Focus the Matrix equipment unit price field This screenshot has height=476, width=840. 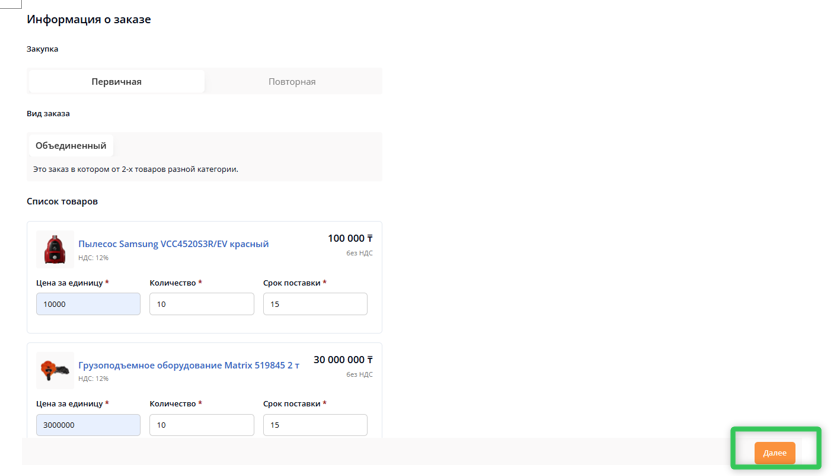[x=88, y=425]
